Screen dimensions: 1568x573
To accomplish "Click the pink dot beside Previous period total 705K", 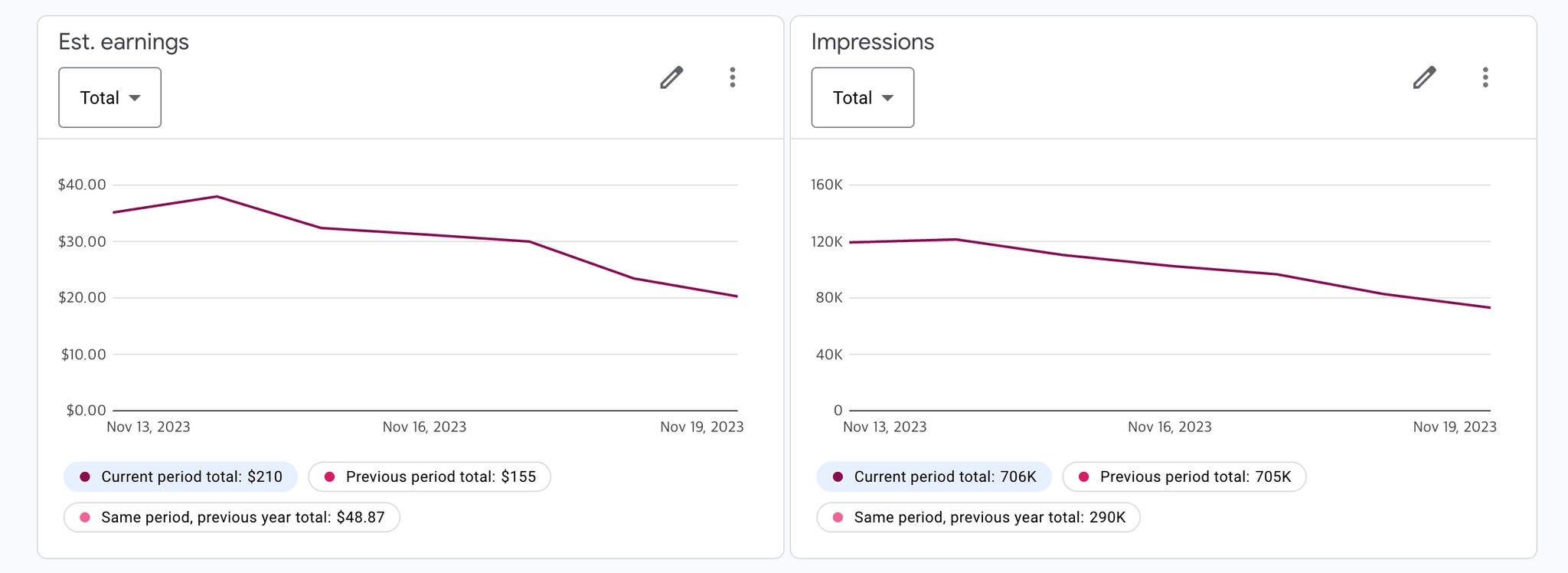I will click(x=1083, y=476).
